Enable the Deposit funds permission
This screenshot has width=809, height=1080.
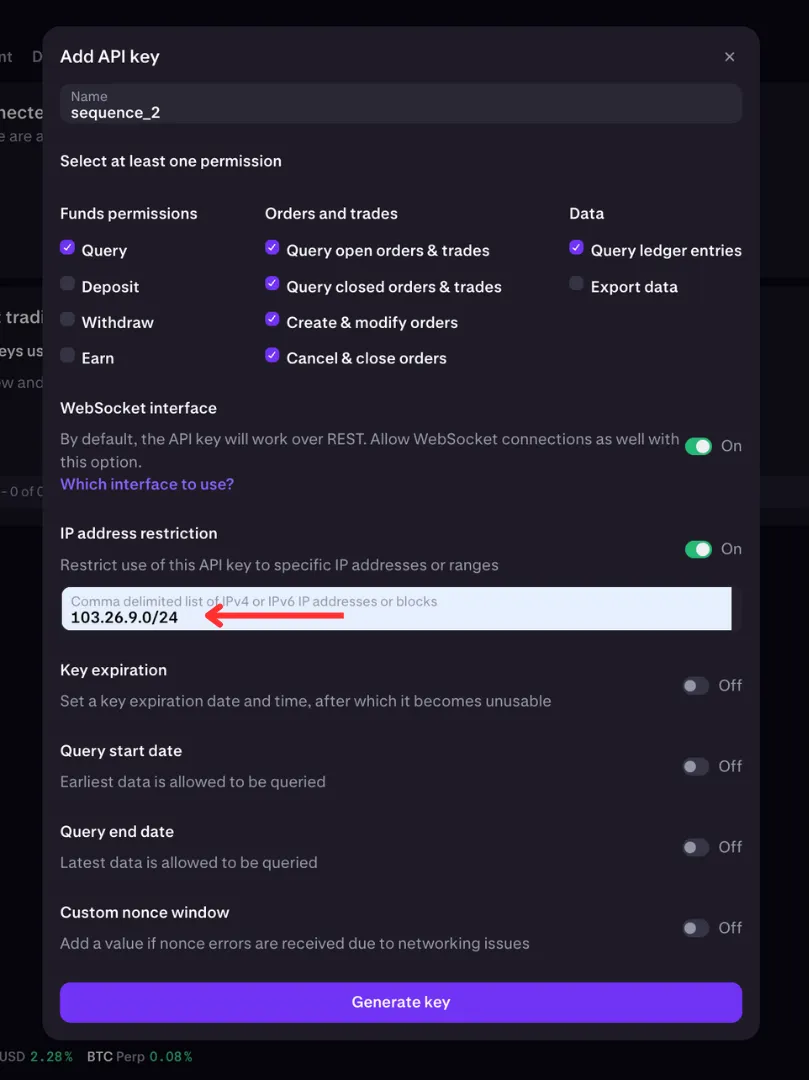67,283
